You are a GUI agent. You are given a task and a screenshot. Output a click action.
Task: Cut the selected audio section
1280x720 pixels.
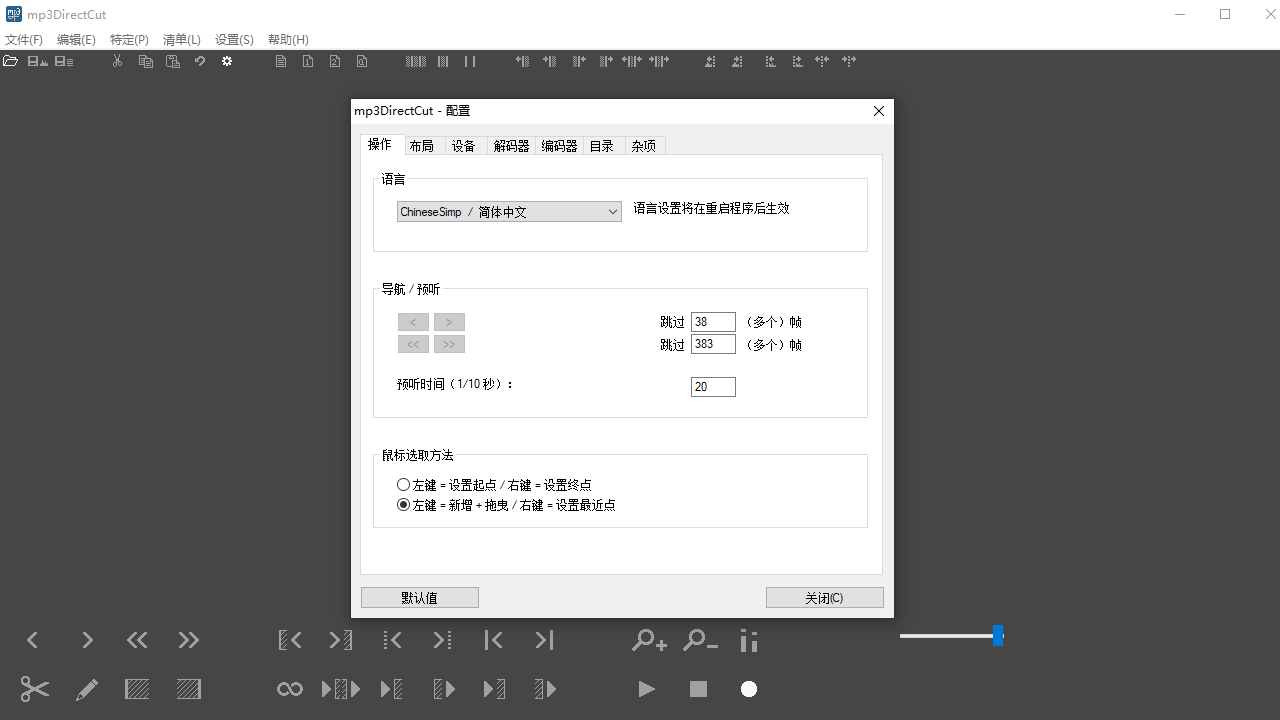(34, 689)
